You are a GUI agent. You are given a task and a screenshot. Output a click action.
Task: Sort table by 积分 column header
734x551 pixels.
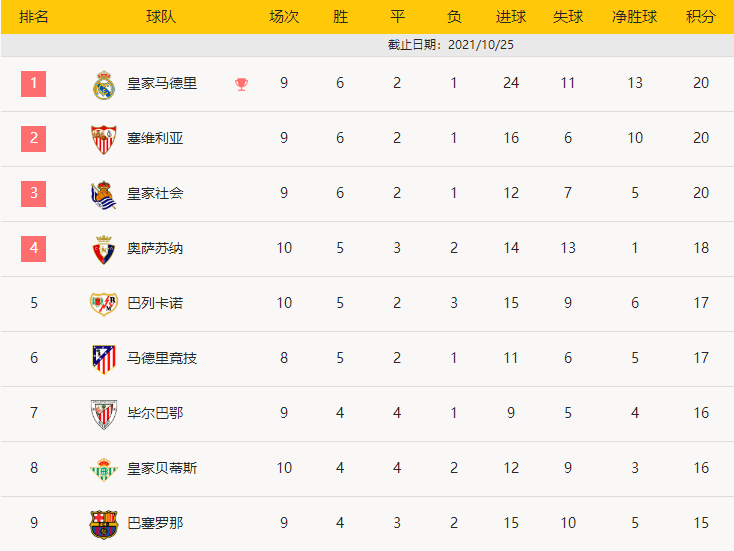click(x=701, y=17)
